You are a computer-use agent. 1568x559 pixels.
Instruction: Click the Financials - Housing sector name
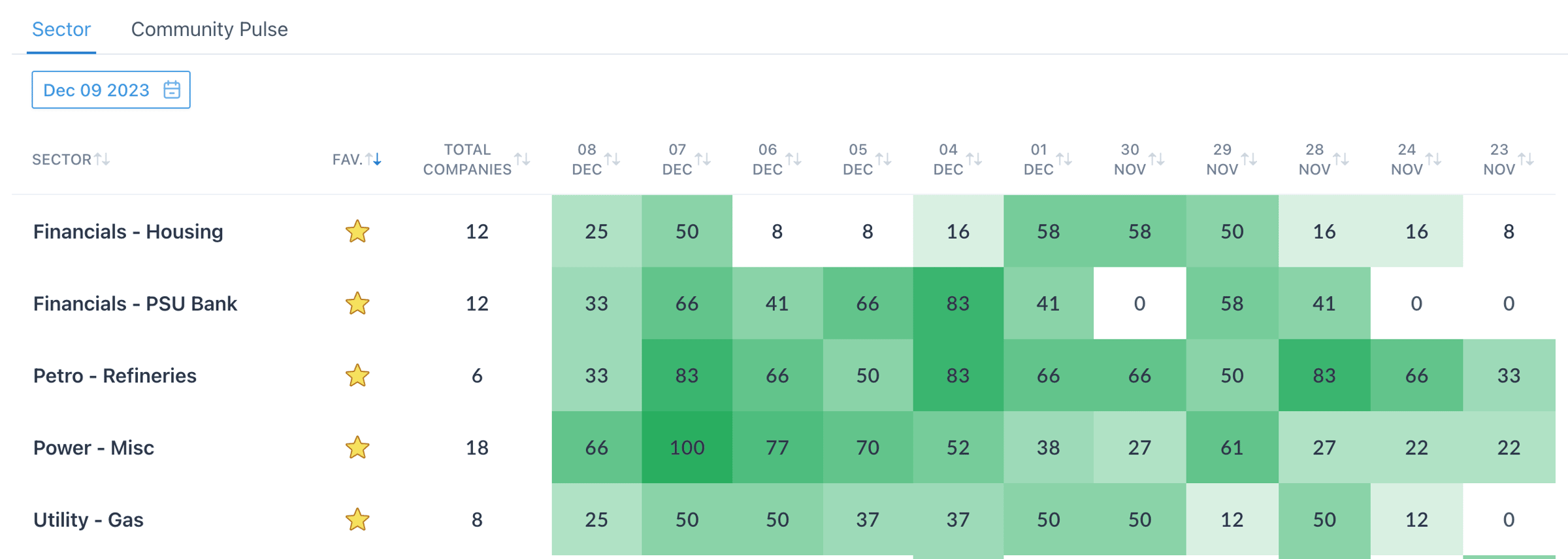click(x=129, y=231)
